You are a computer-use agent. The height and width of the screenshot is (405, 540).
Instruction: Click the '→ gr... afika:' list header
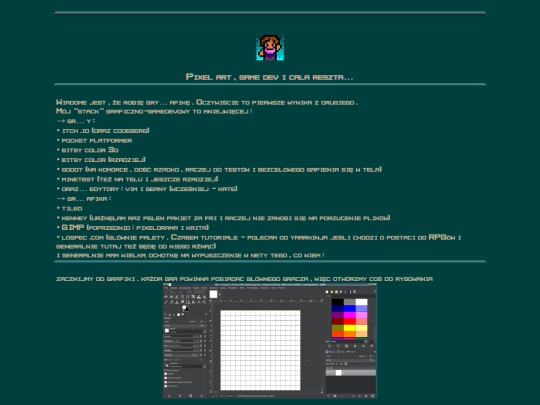(84, 199)
